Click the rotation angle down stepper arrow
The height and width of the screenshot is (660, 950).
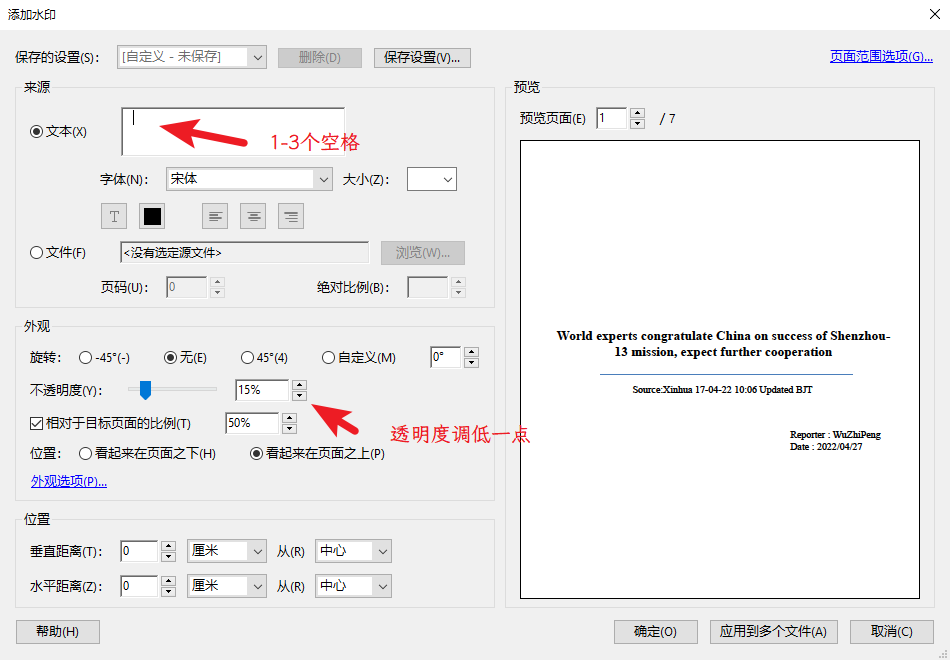(x=469, y=361)
